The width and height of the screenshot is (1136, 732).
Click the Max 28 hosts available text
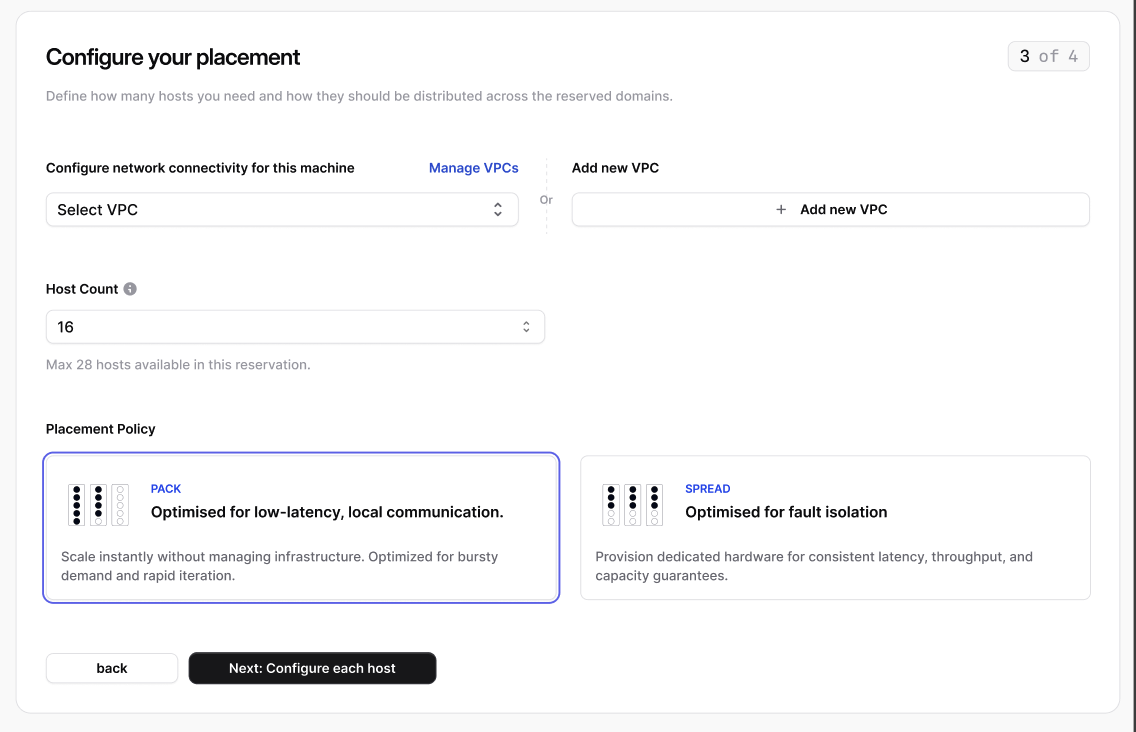[x=178, y=365]
